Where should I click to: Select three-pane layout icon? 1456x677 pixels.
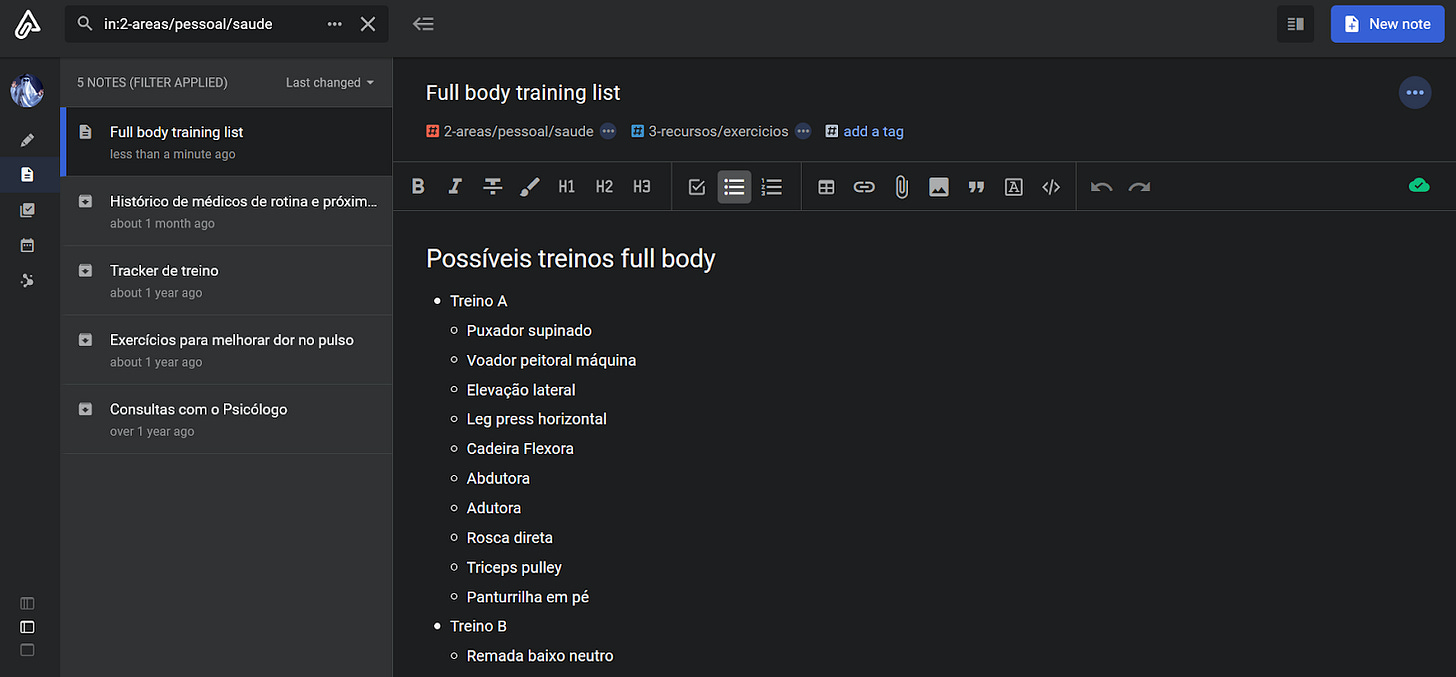27,603
